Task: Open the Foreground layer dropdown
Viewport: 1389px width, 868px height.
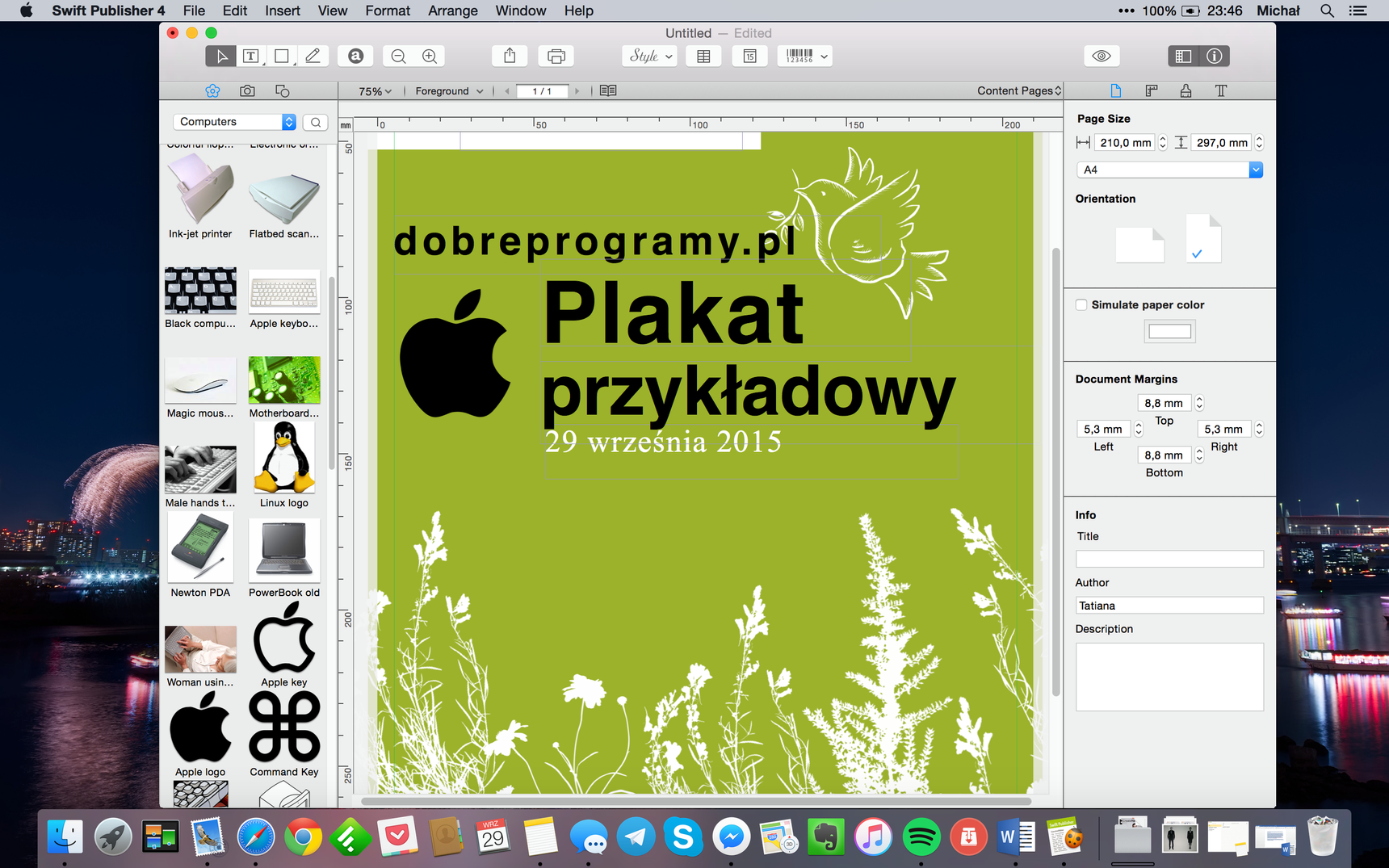Action: 449,91
